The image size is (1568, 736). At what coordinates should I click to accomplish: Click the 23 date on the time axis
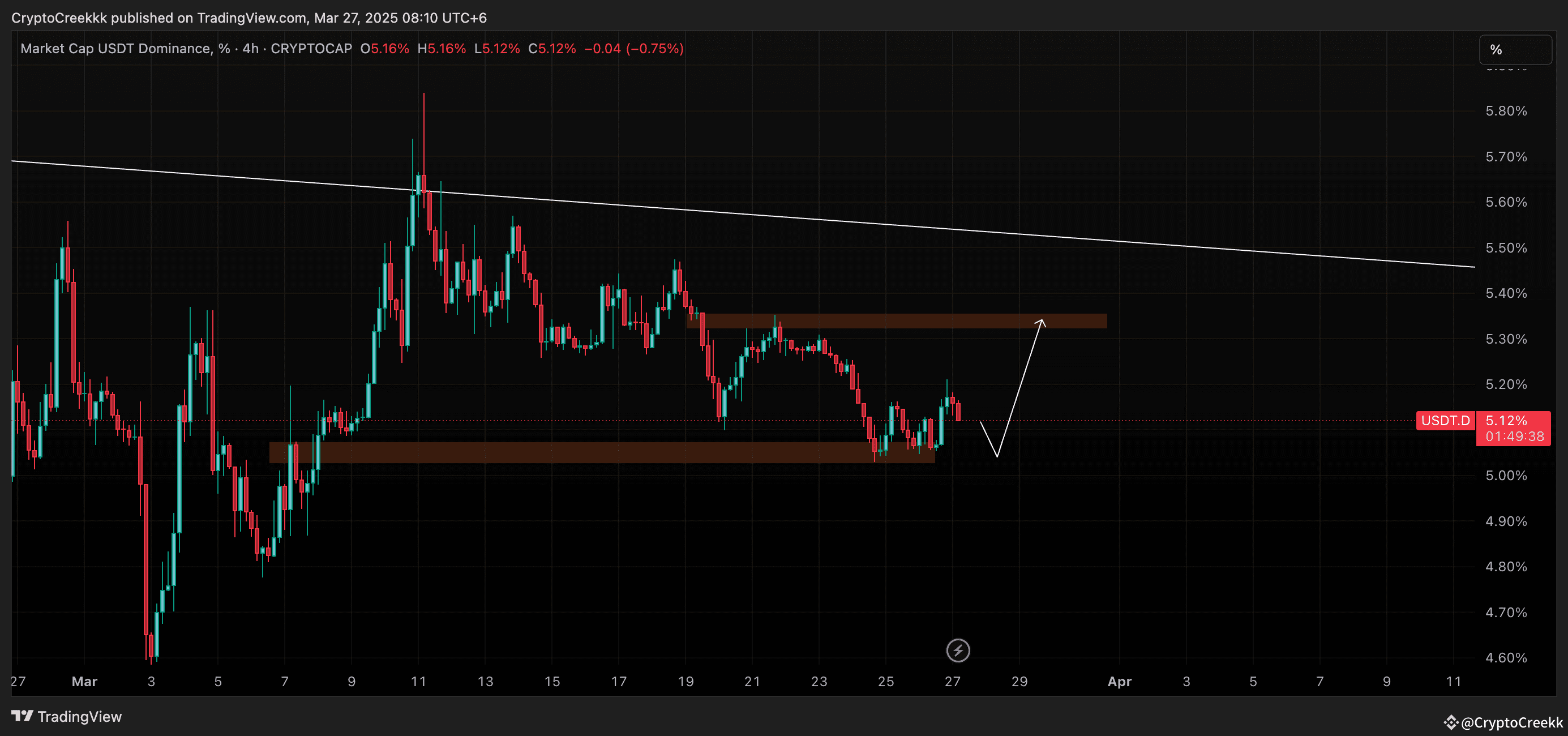click(819, 682)
